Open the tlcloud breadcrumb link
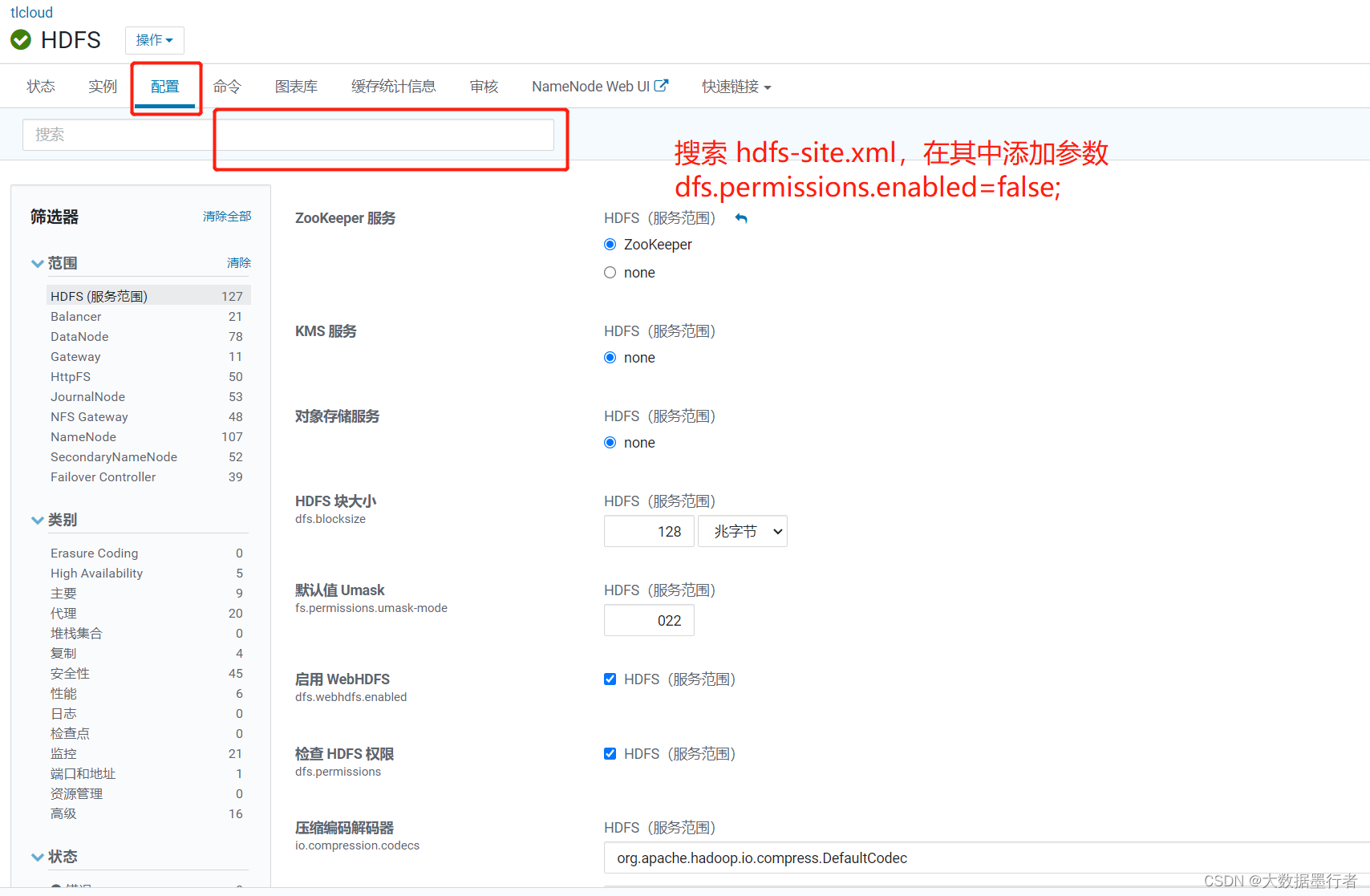This screenshot has height=896, width=1370. [30, 12]
